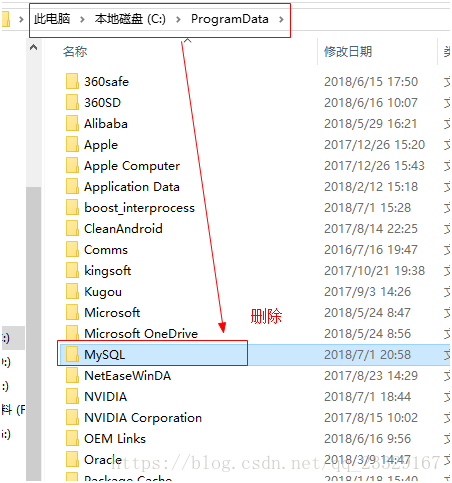Click the 360safe folder icon
The image size is (452, 483).
(x=72, y=81)
